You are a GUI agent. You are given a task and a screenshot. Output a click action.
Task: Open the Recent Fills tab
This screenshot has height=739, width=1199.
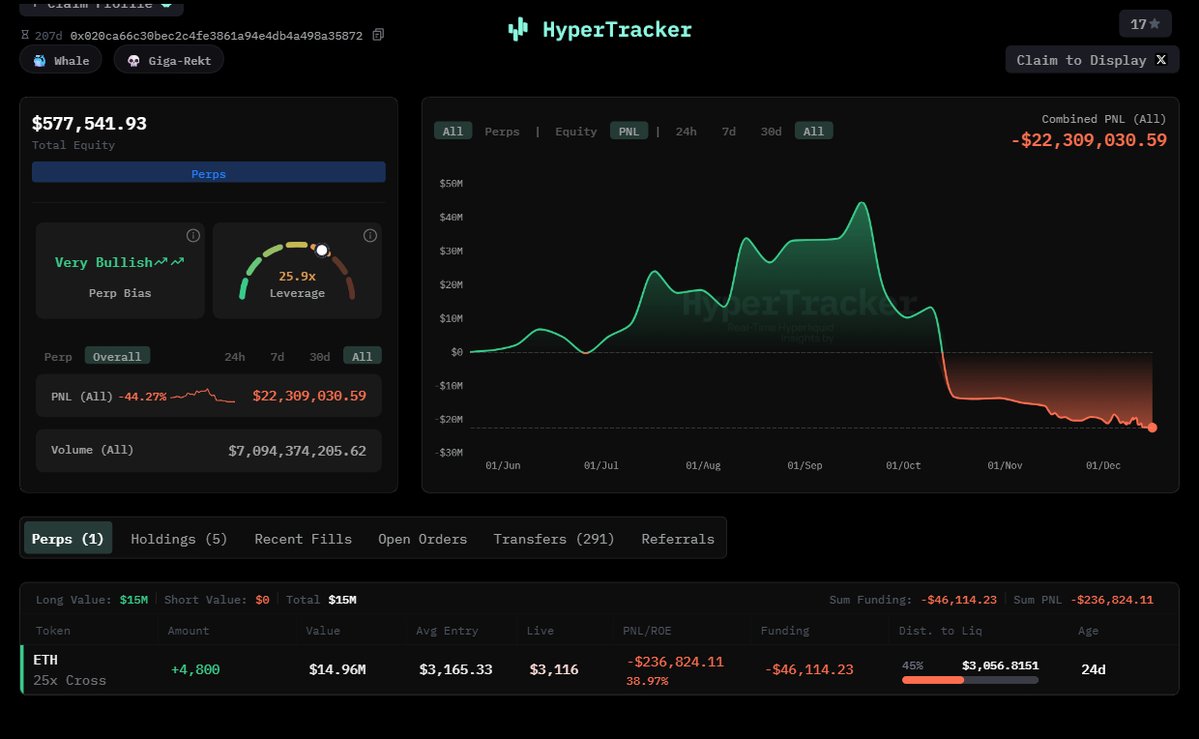pos(303,539)
